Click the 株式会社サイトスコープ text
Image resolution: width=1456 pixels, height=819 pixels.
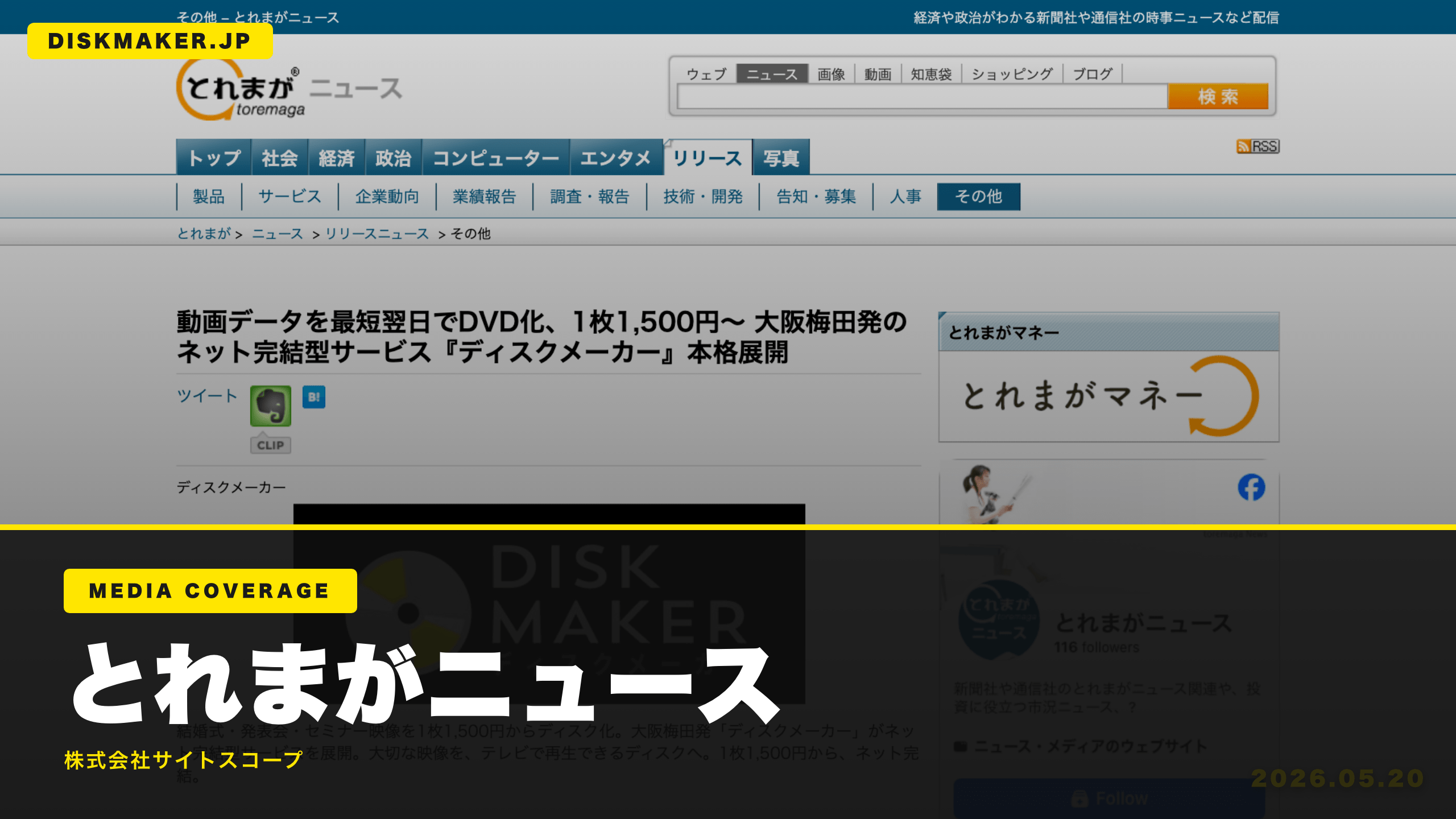pos(183,760)
